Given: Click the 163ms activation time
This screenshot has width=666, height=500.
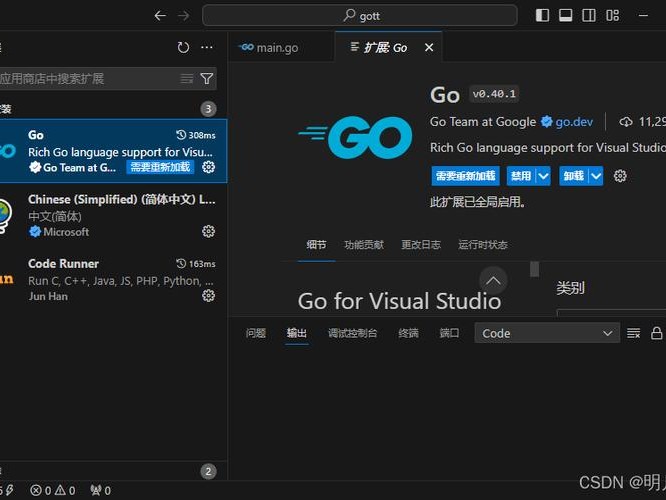Looking at the screenshot, I should pyautogui.click(x=196, y=264).
